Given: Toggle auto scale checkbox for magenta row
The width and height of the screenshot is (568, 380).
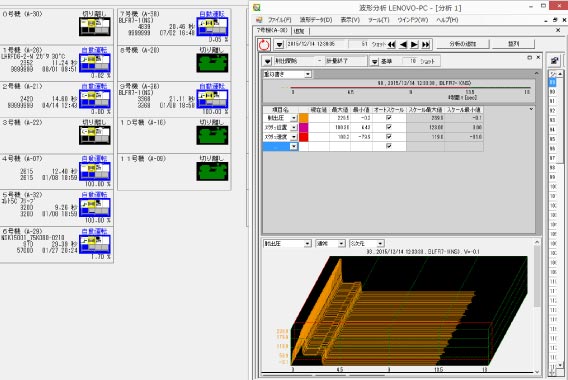Looking at the screenshot, I should [x=389, y=127].
